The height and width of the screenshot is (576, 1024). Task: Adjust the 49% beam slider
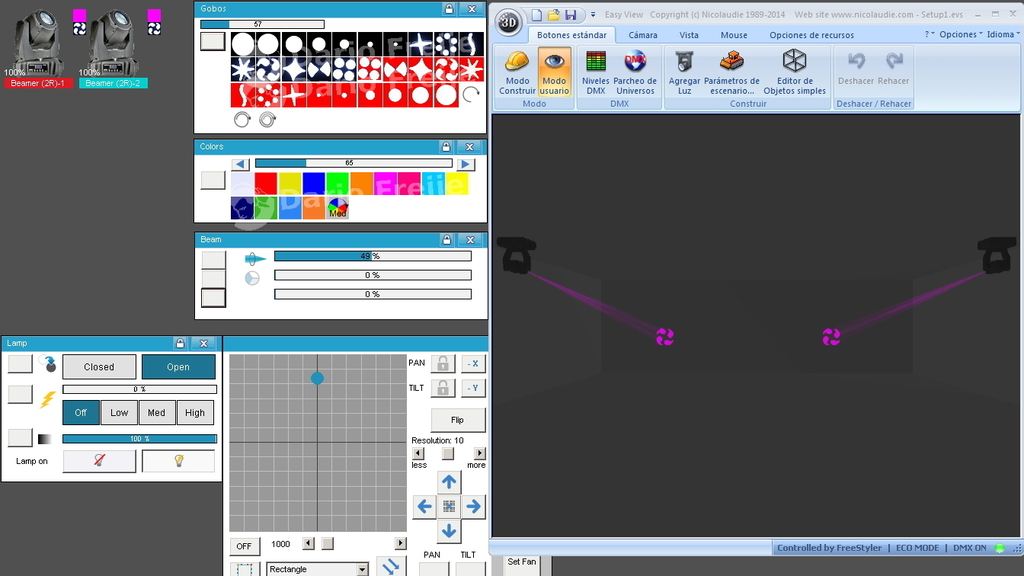[372, 256]
